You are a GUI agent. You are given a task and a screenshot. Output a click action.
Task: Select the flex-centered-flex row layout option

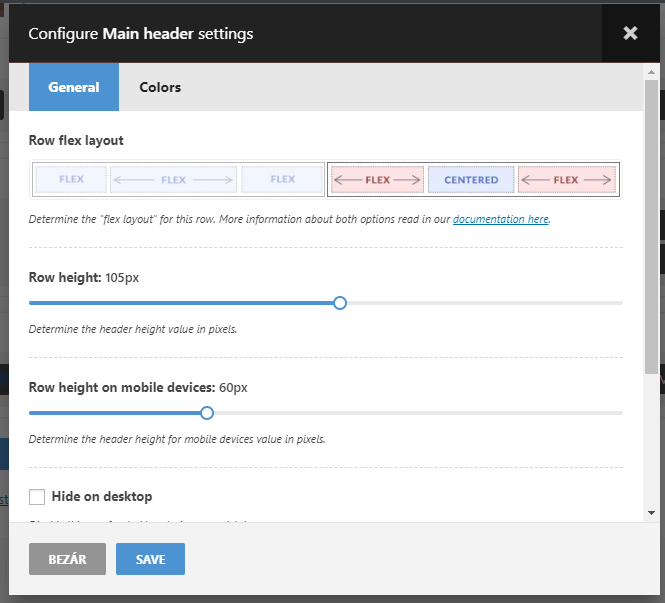click(472, 180)
